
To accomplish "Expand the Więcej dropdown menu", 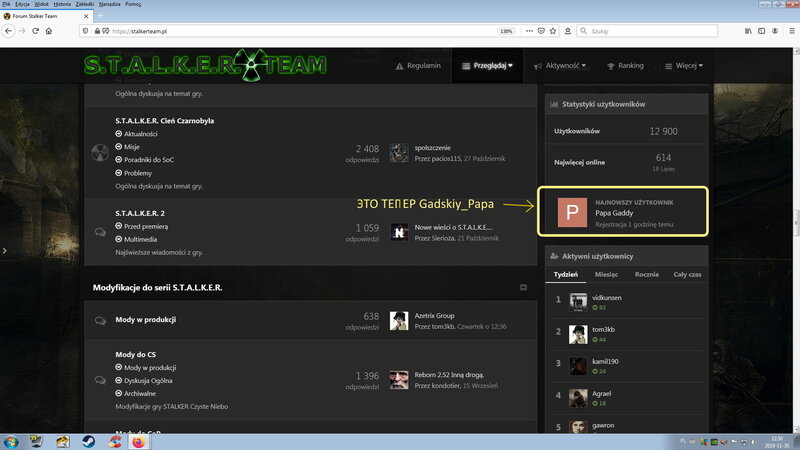I will coord(684,66).
